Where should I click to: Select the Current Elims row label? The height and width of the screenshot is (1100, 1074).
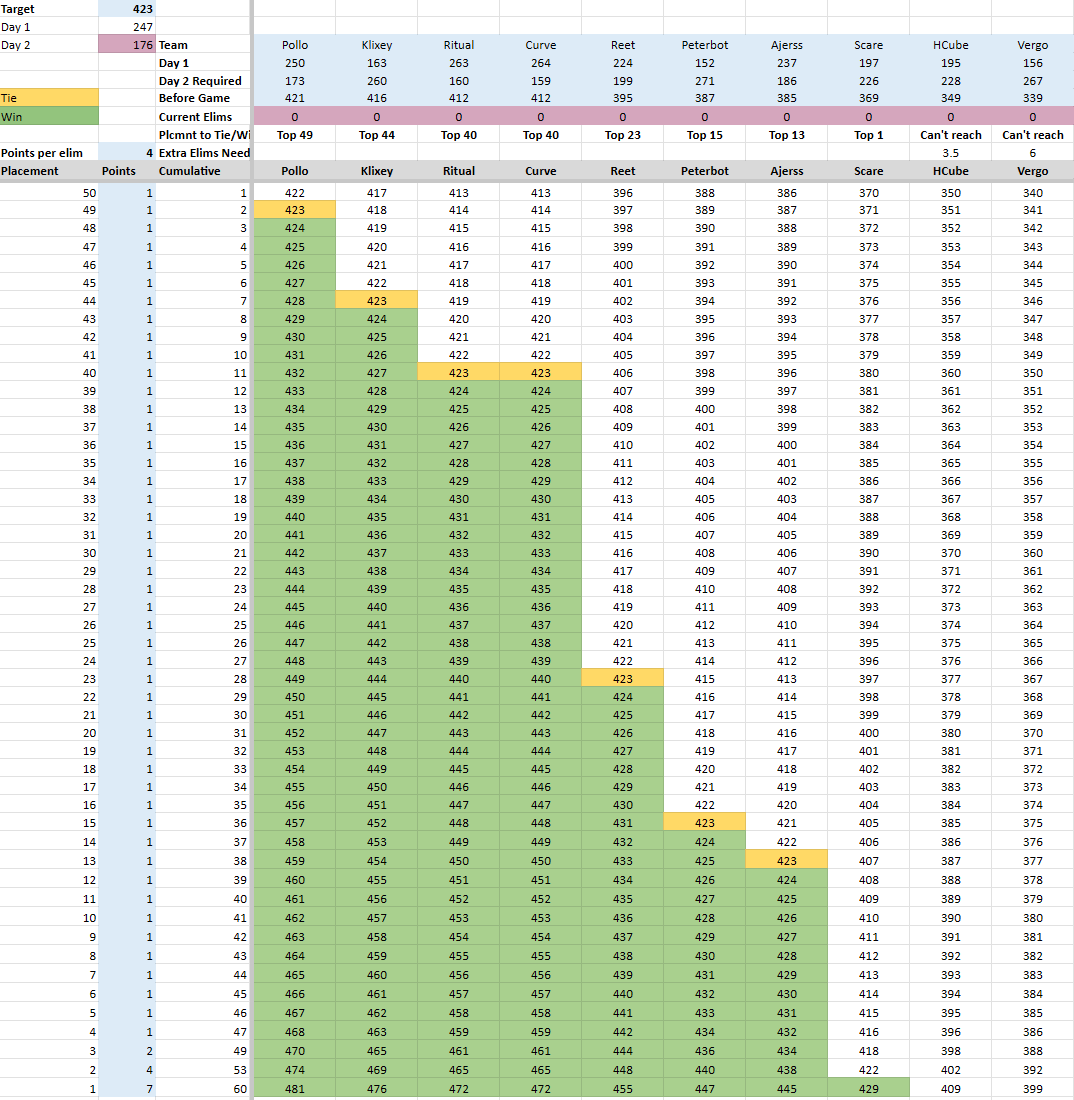(203, 116)
